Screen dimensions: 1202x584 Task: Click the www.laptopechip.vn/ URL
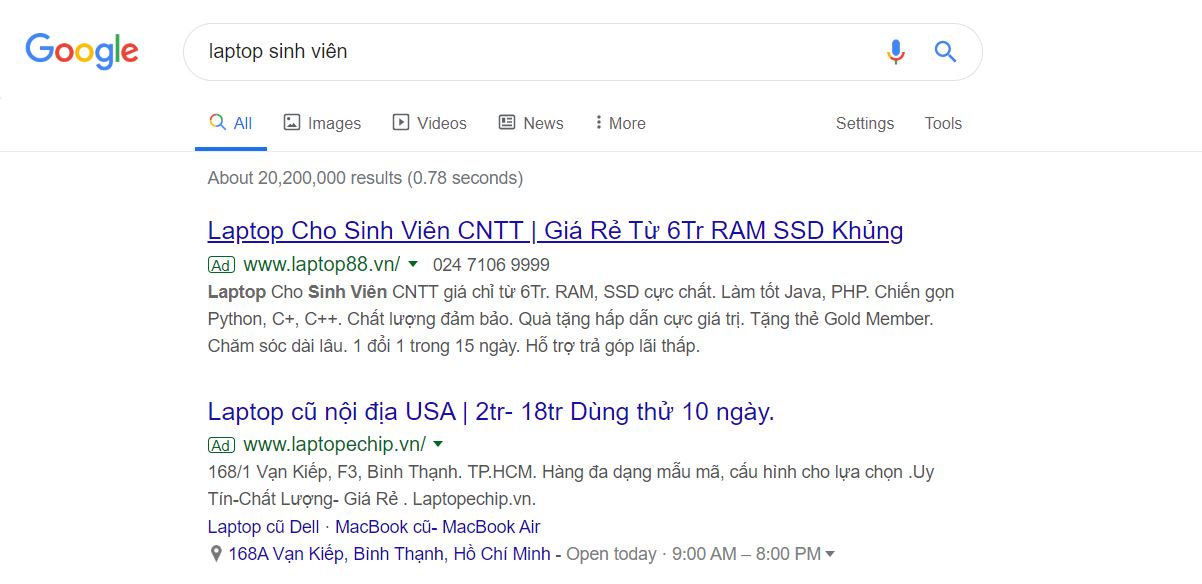335,444
